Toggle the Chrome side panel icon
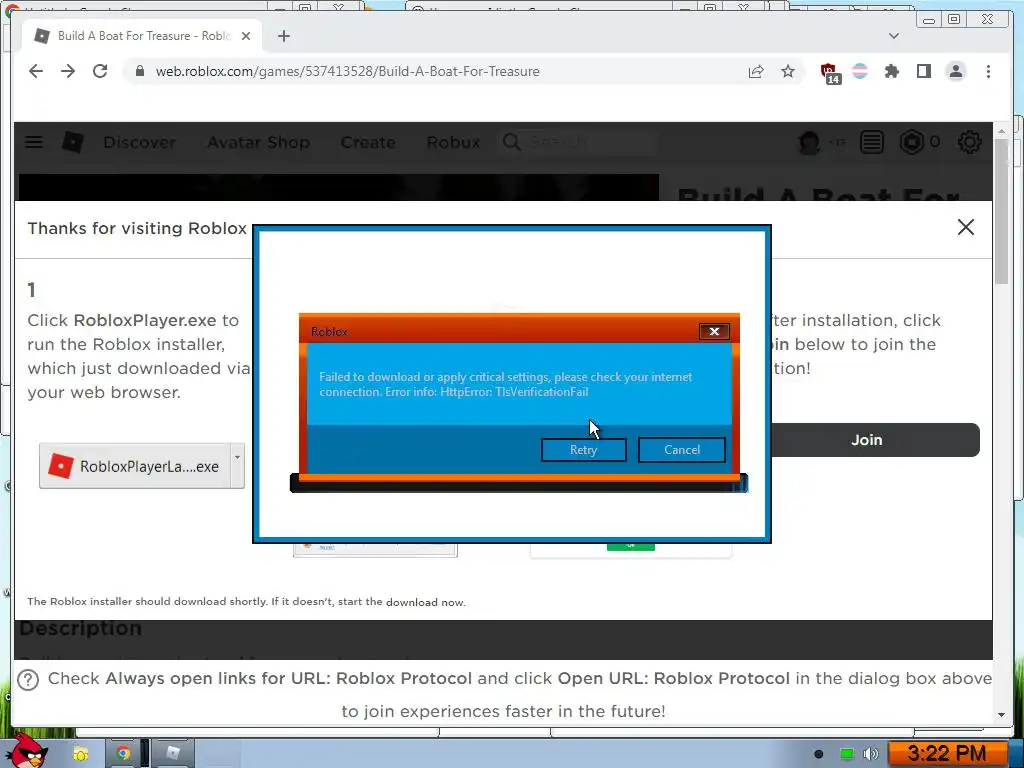Screen dimensions: 1024x768 [923, 71]
